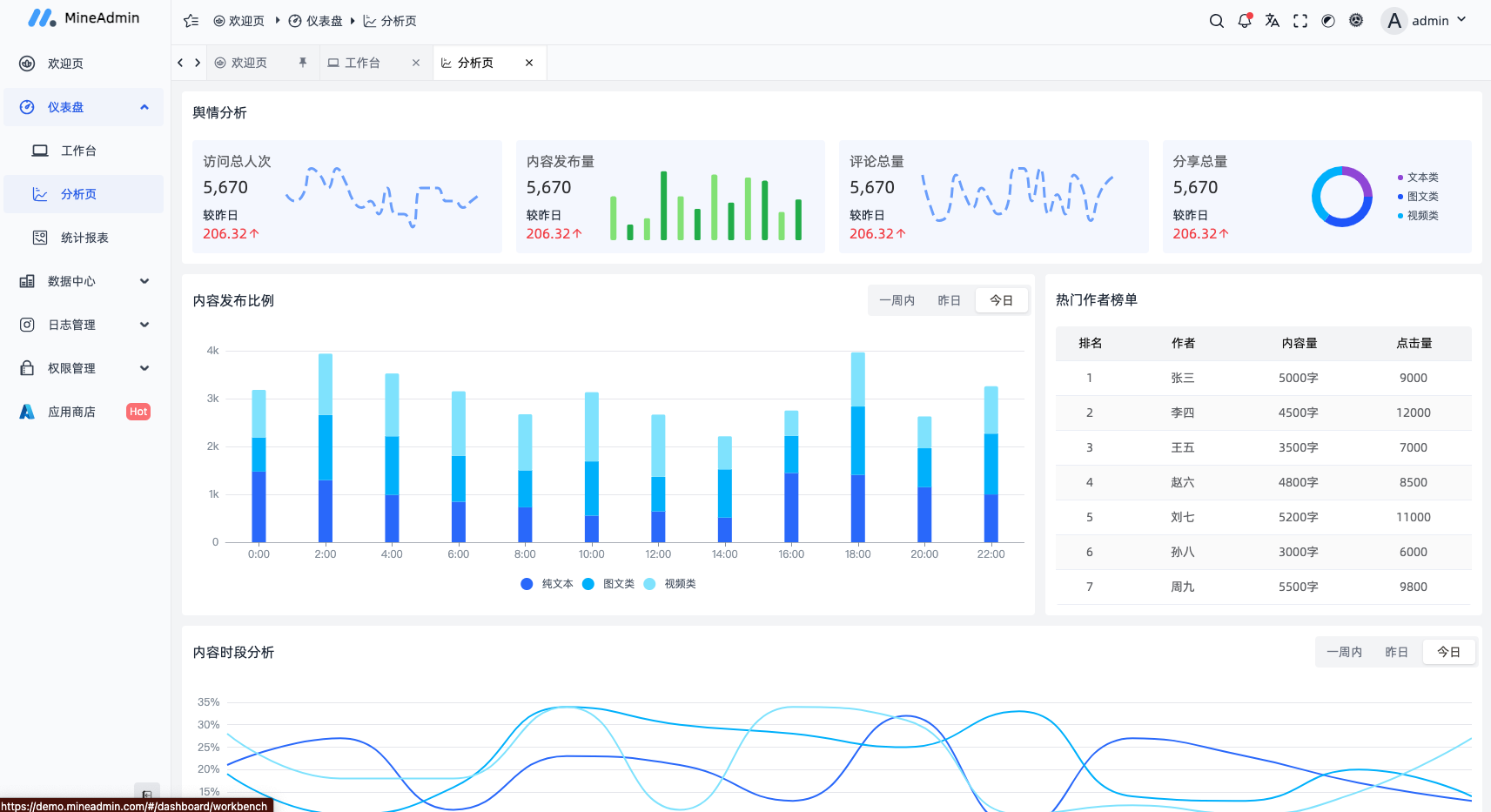The height and width of the screenshot is (812, 1491).
Task: Switch to the 工作台 tab
Action: click(x=362, y=62)
